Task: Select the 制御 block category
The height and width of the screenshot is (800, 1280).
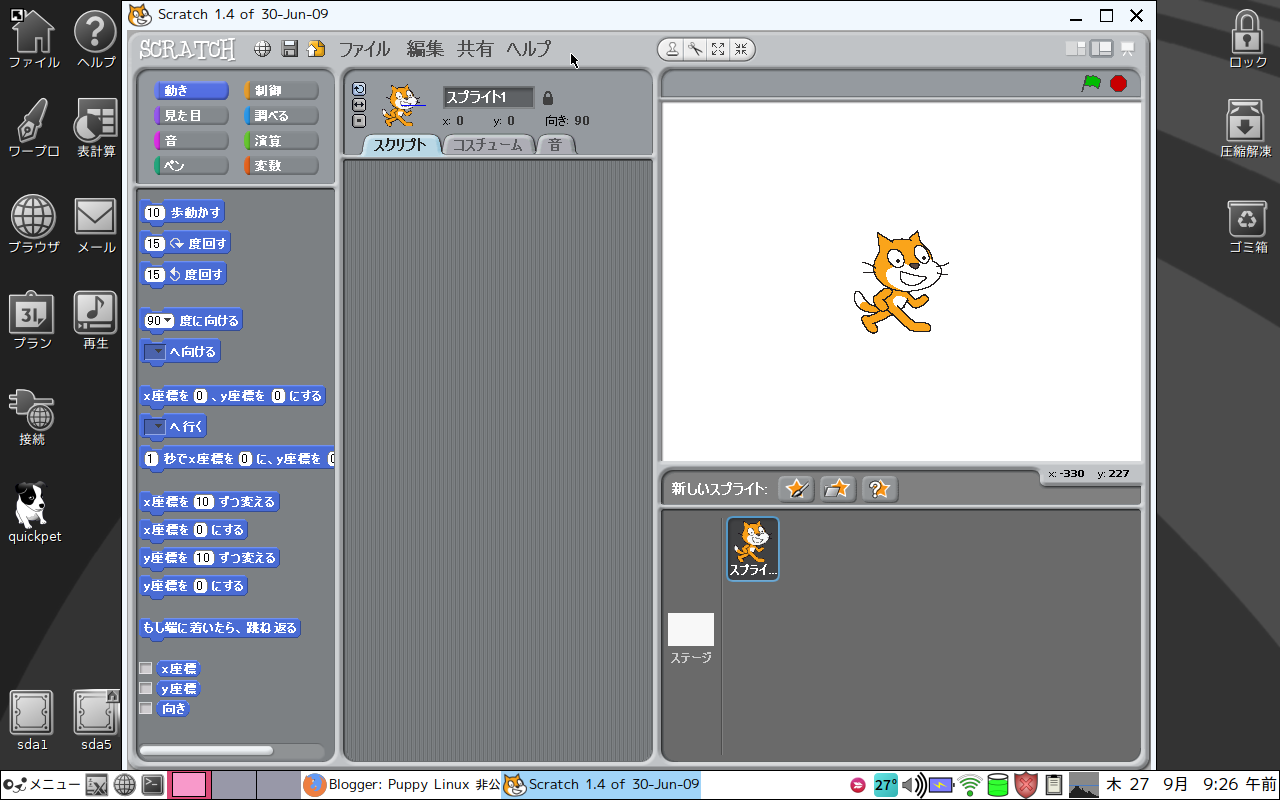Action: [x=281, y=91]
